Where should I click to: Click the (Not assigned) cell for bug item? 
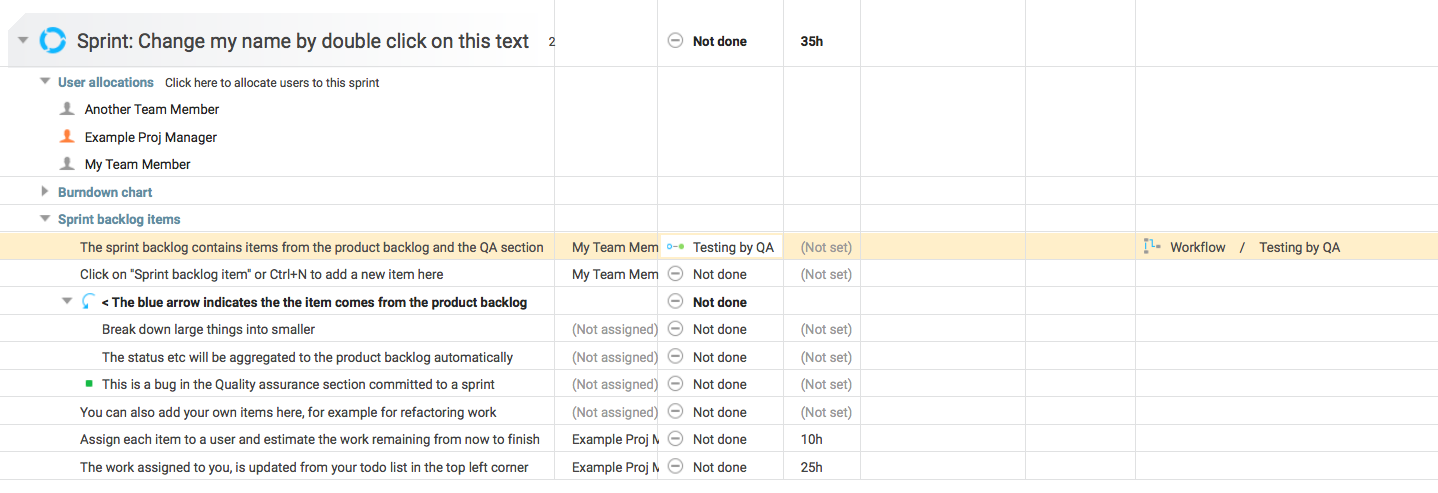click(x=614, y=384)
